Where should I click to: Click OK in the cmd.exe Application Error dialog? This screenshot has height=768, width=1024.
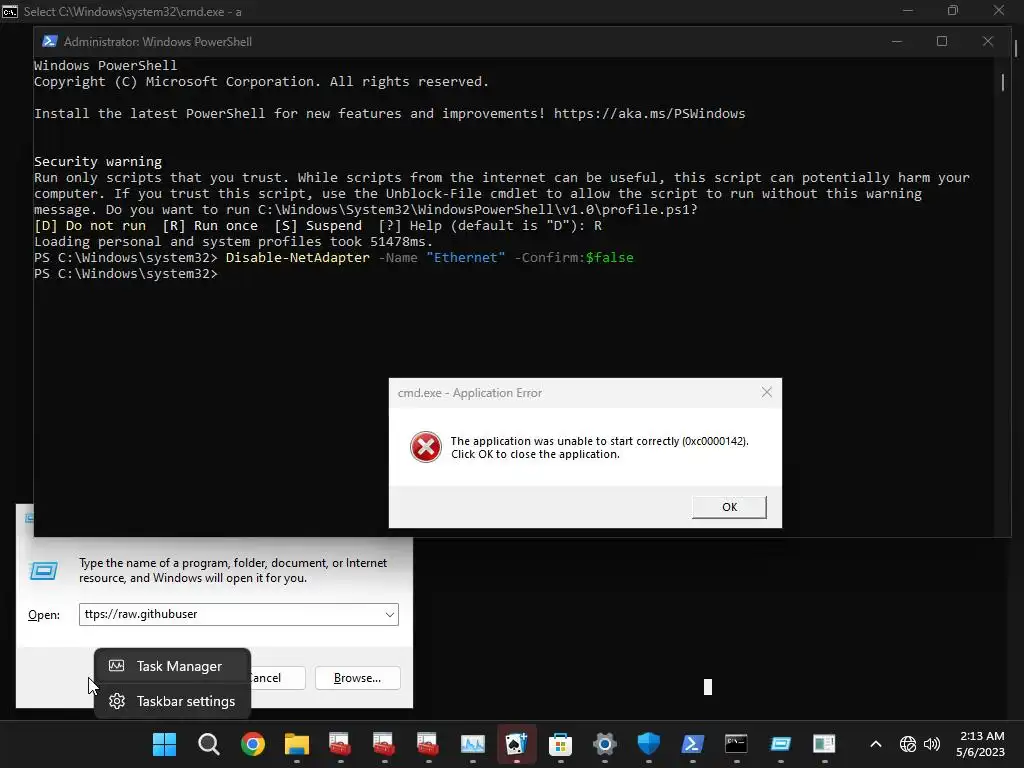729,507
